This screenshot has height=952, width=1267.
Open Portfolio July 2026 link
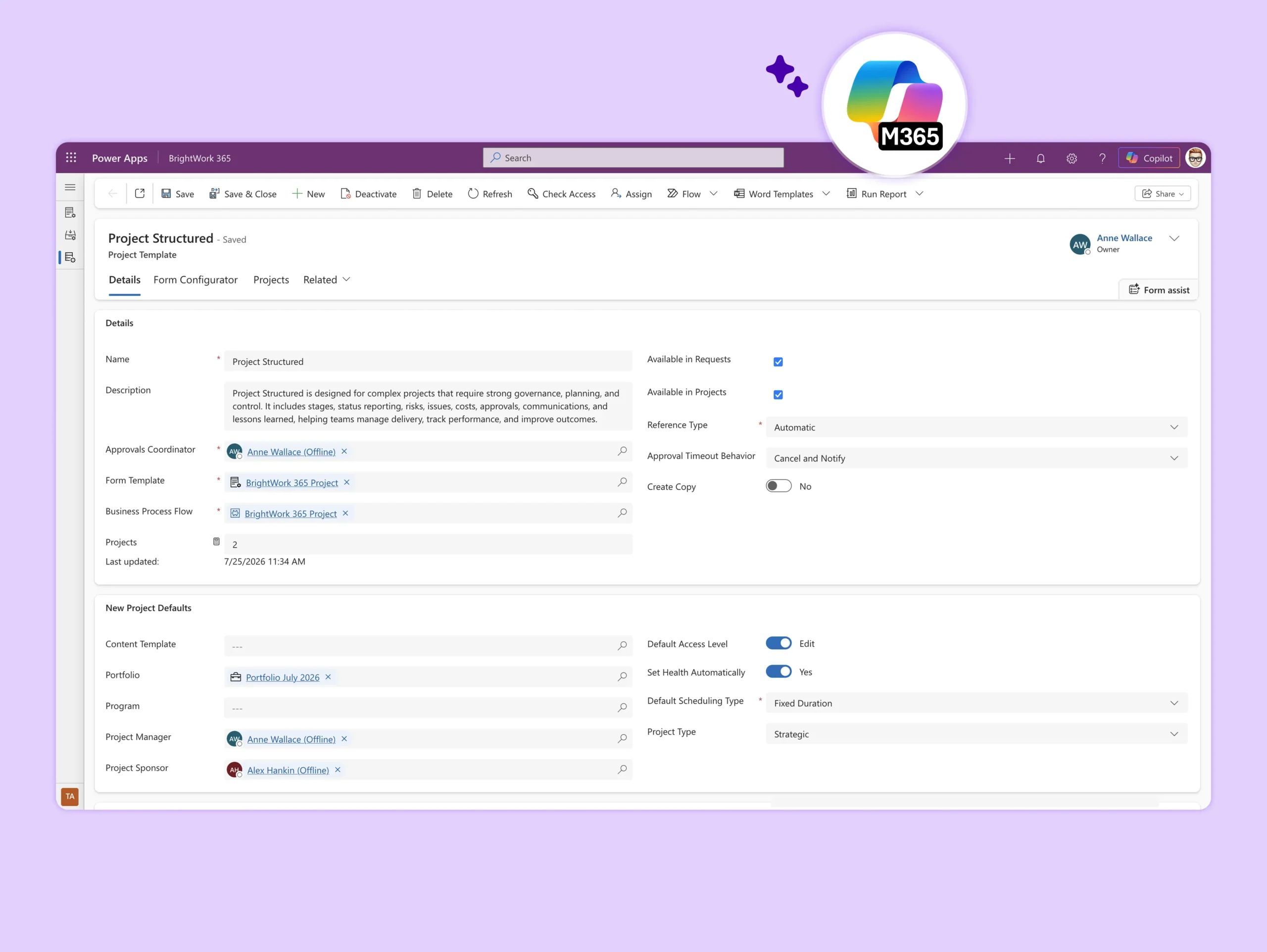(x=283, y=677)
